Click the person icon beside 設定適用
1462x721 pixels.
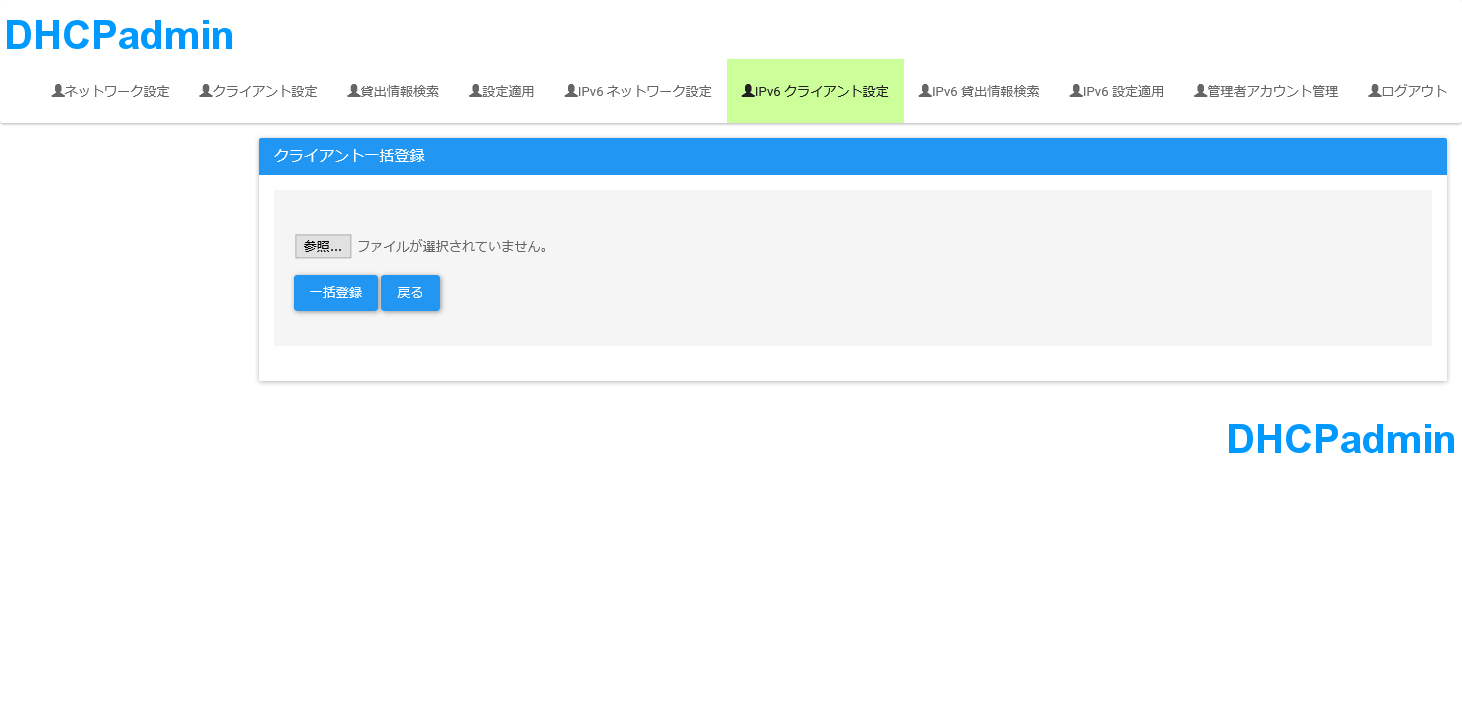476,91
